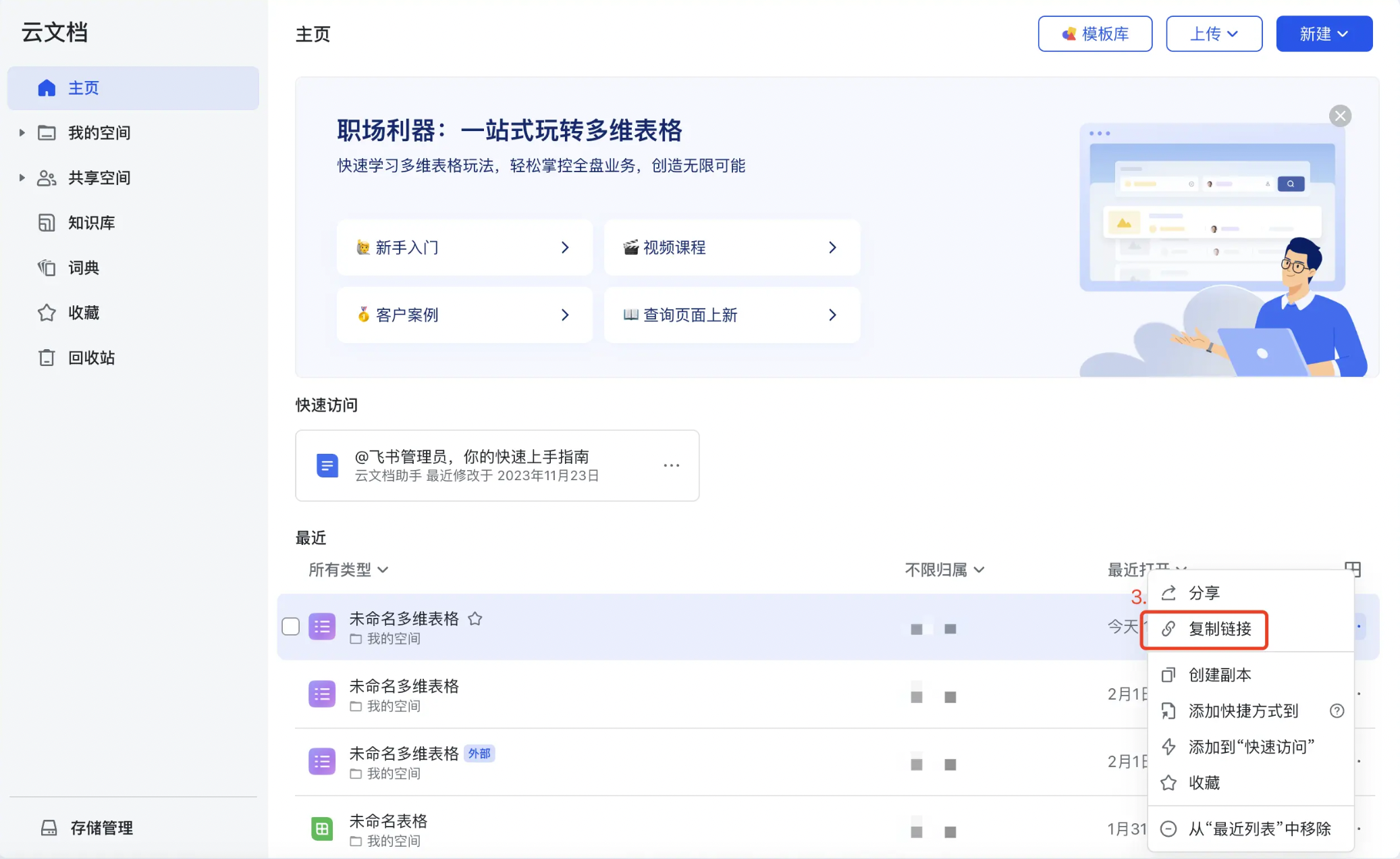Click the document icon of 快速上手指南
This screenshot has height=859, width=1400.
tap(327, 465)
